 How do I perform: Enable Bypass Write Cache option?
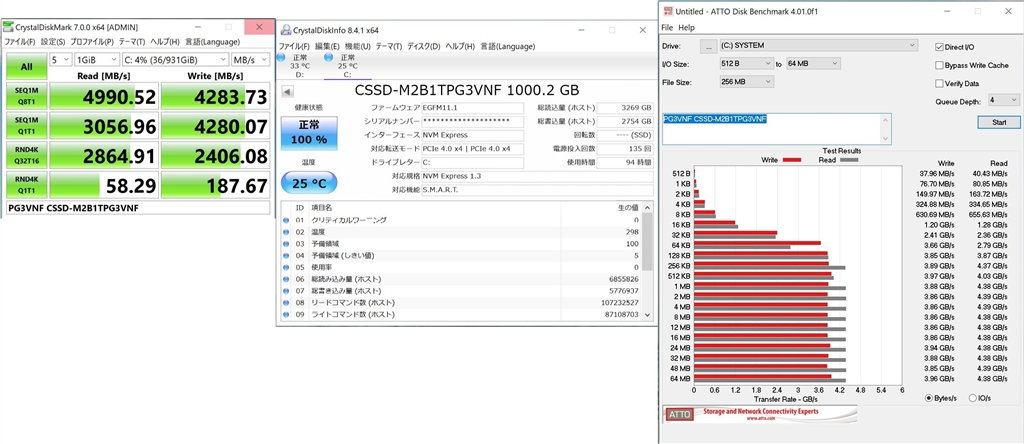[939, 65]
